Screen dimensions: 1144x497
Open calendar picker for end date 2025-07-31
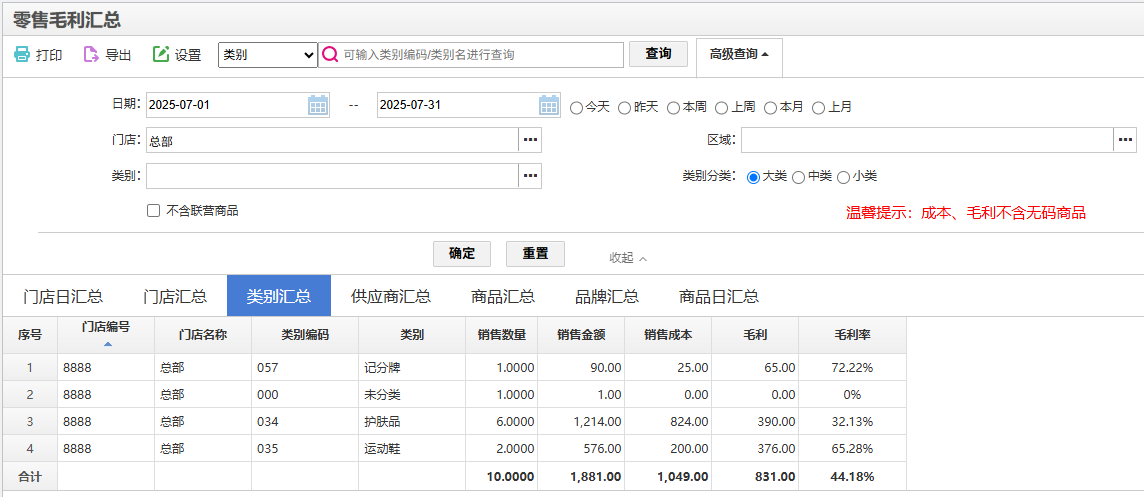(x=549, y=105)
